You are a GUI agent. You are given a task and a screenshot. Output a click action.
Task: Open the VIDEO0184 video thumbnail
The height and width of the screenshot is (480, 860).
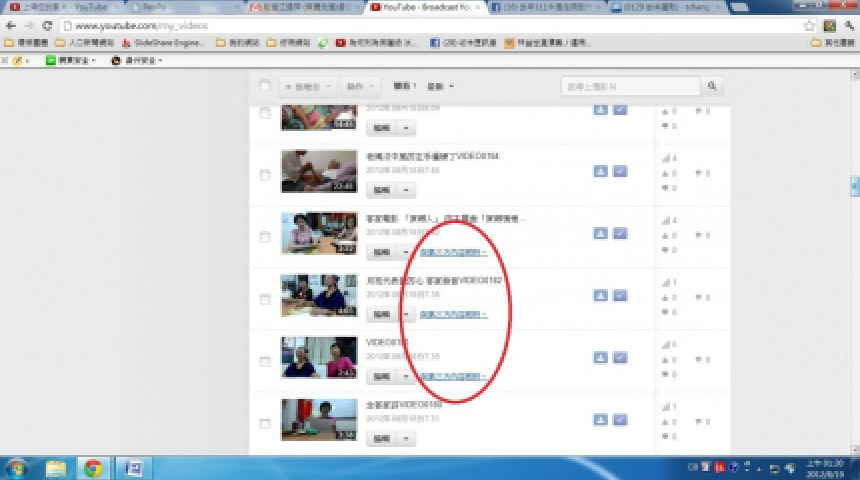pos(318,171)
